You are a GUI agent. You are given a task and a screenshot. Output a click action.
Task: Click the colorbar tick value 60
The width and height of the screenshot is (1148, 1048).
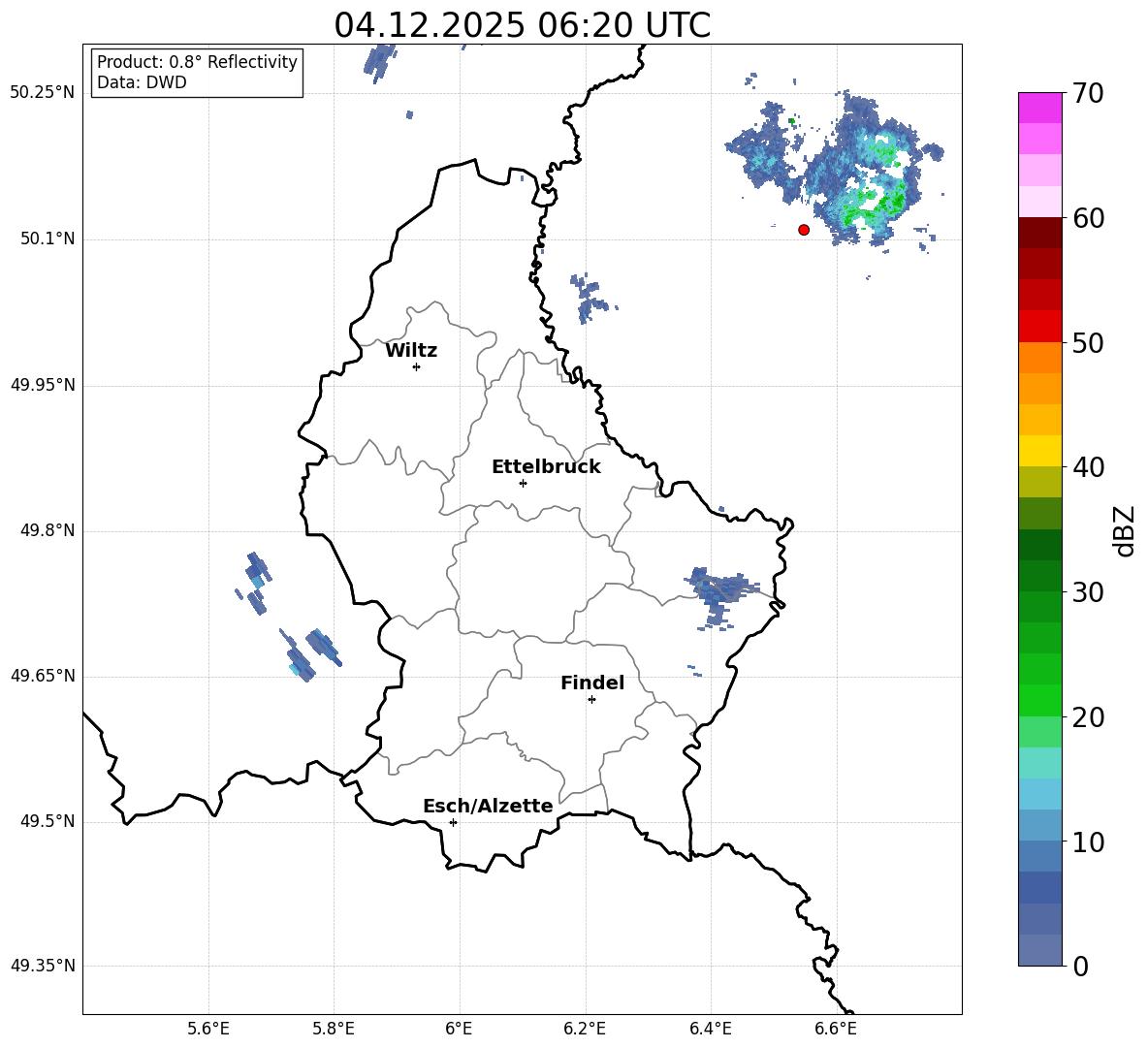[x=1088, y=218]
